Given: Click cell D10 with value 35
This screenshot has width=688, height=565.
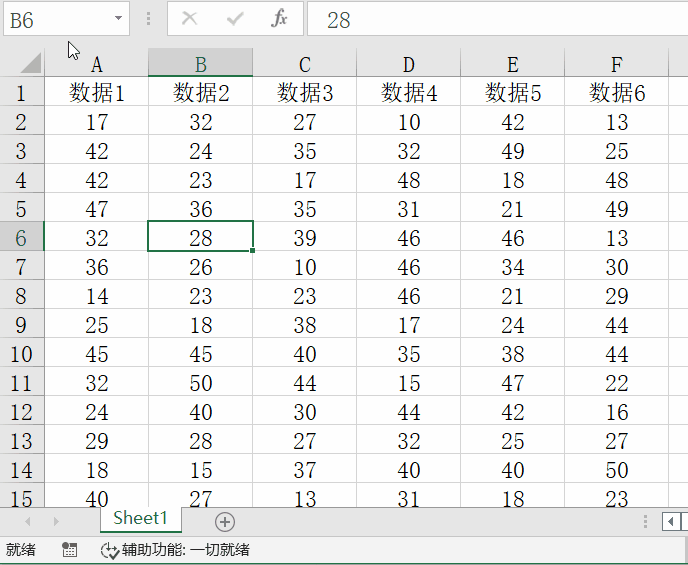Looking at the screenshot, I should [408, 352].
